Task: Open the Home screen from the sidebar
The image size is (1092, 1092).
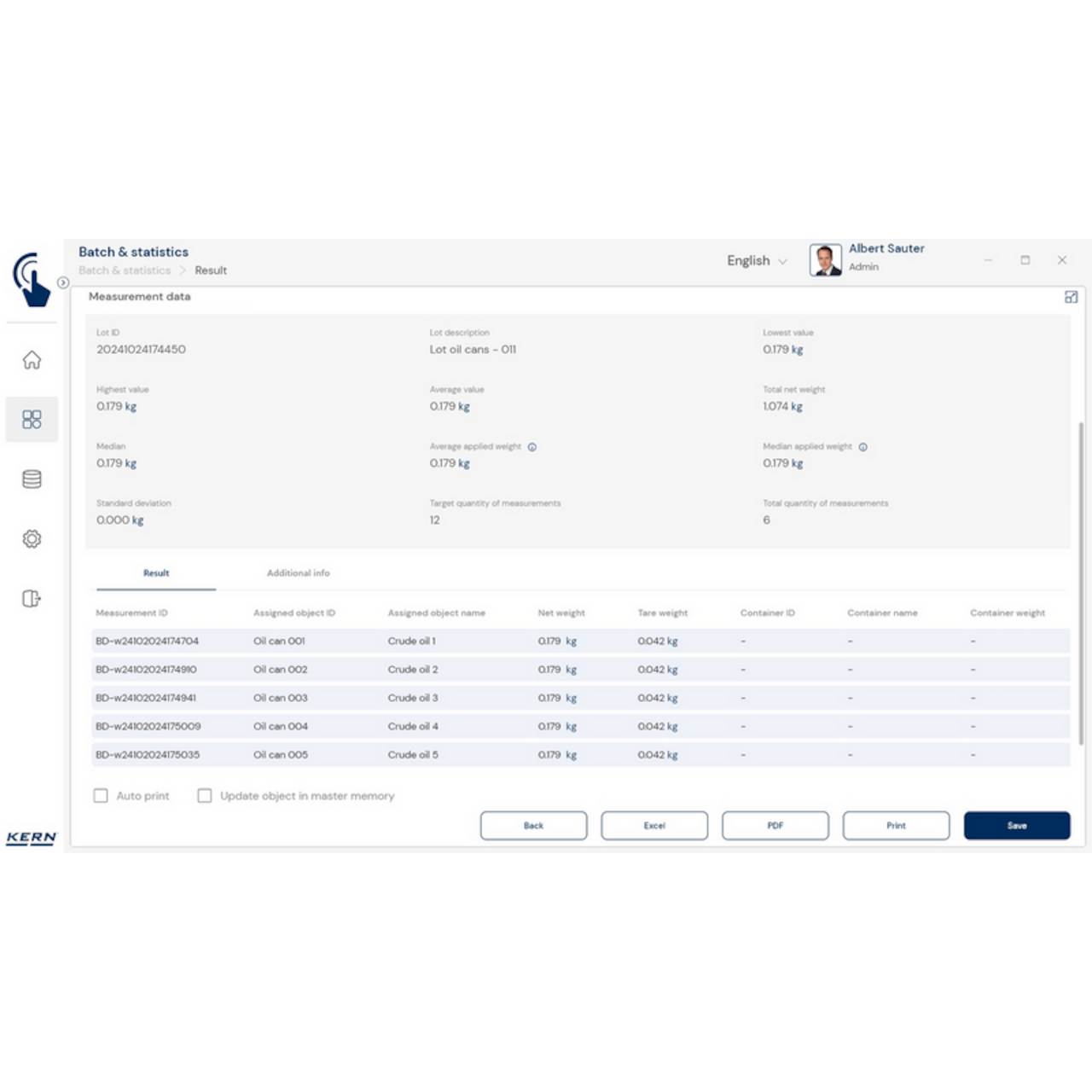Action: (32, 360)
